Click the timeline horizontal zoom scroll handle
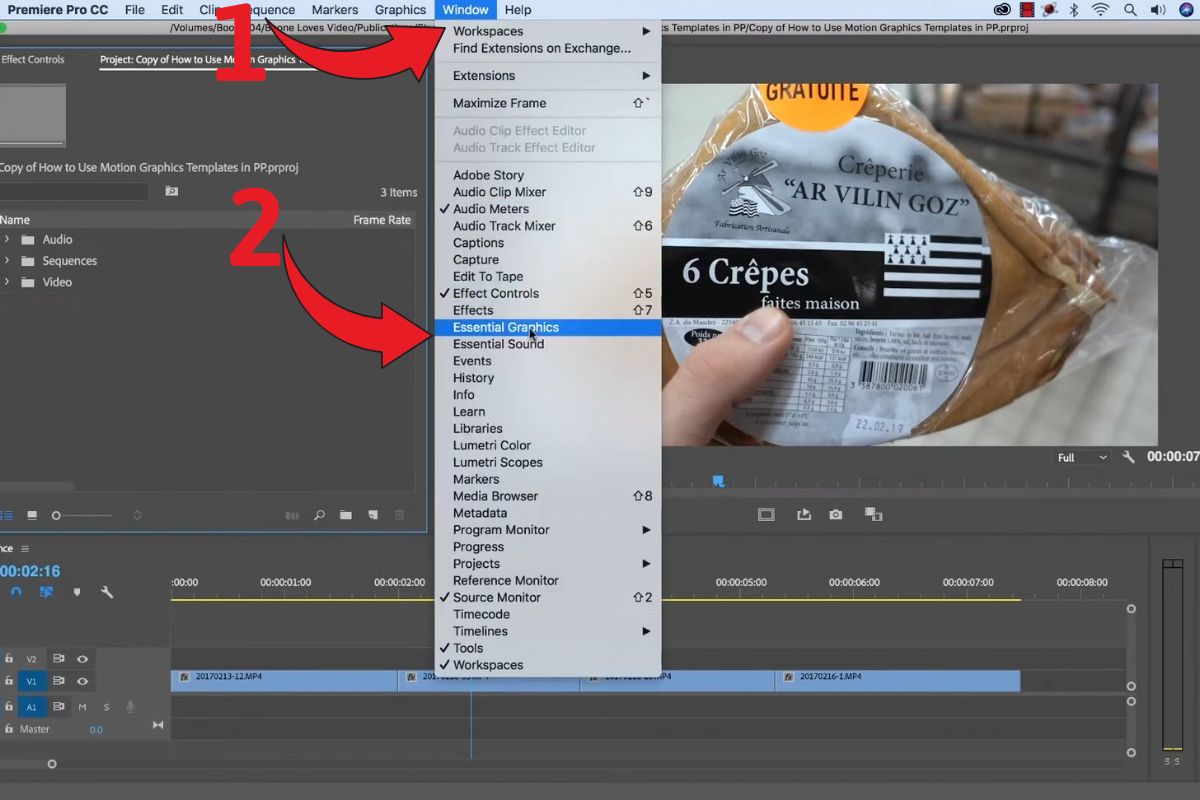Screen dimensions: 1200x800 click(52, 764)
